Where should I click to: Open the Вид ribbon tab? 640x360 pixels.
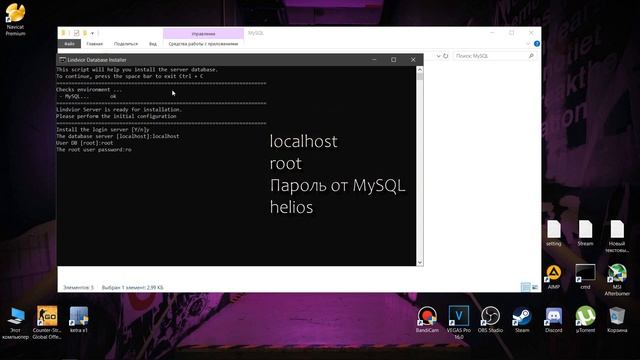click(x=153, y=44)
